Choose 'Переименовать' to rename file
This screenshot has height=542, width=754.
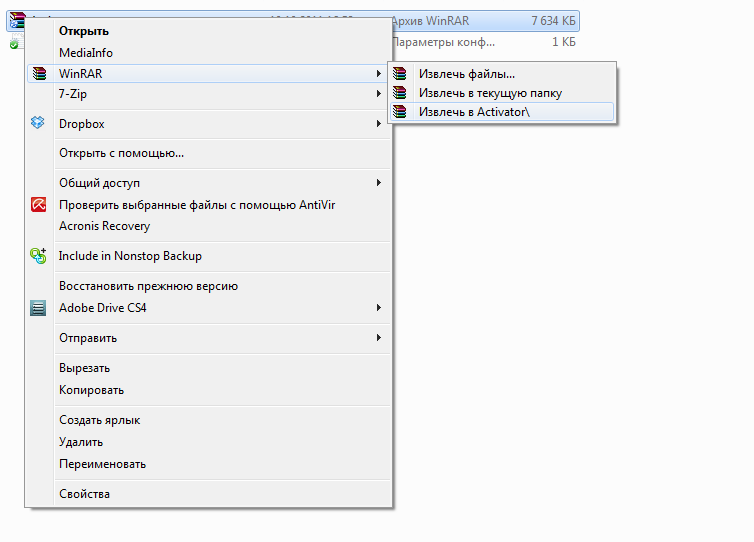(x=102, y=464)
